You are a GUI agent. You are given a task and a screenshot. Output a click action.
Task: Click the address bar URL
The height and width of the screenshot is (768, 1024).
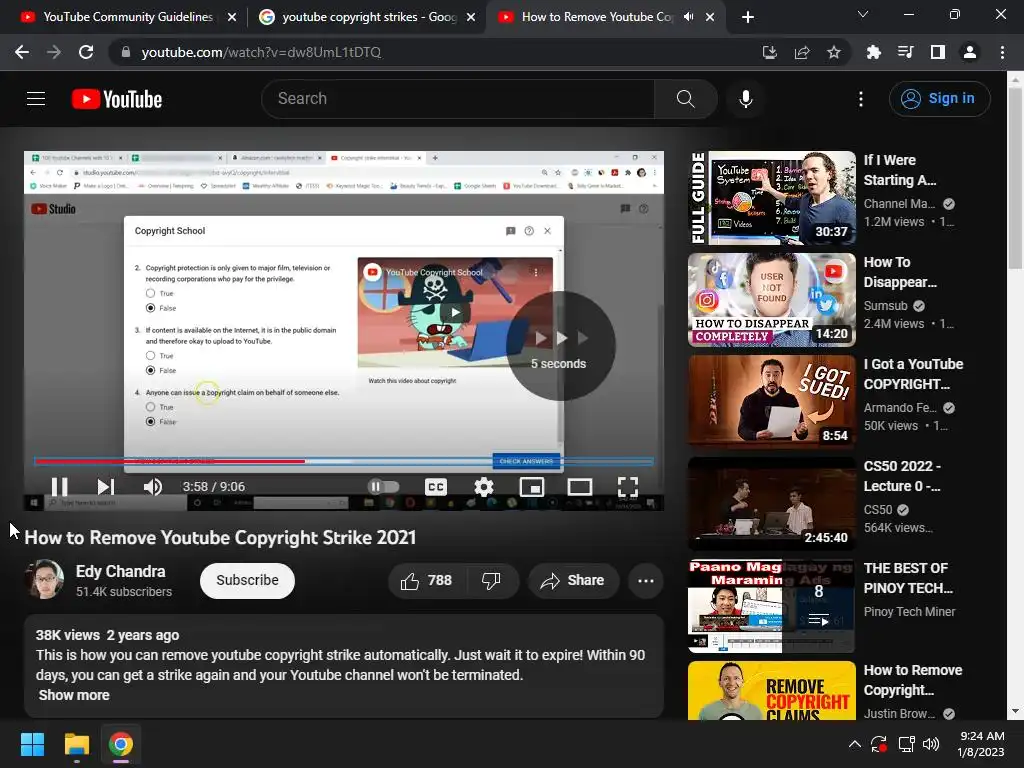[261, 52]
